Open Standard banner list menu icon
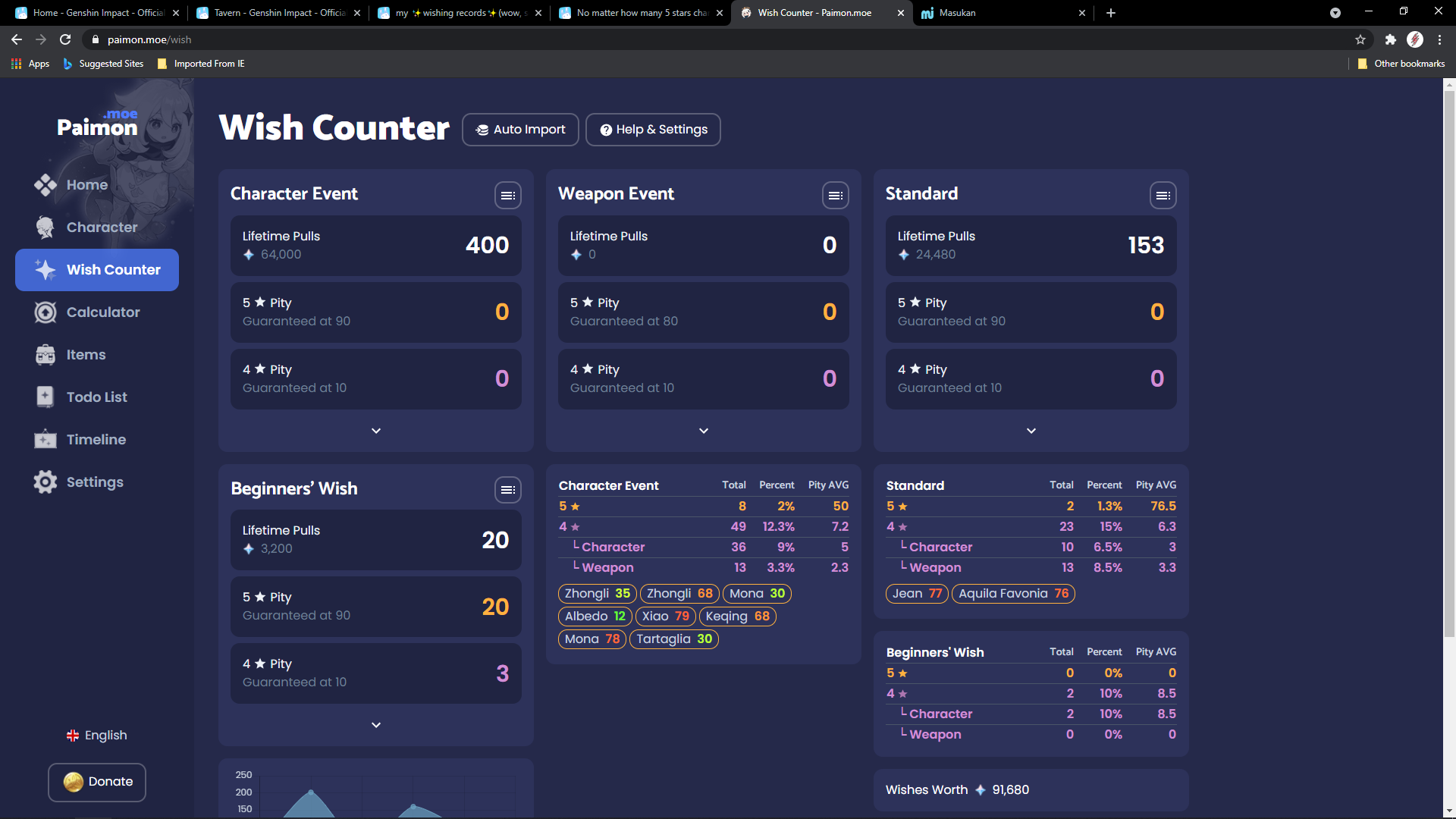The width and height of the screenshot is (1456, 819). (x=1163, y=196)
